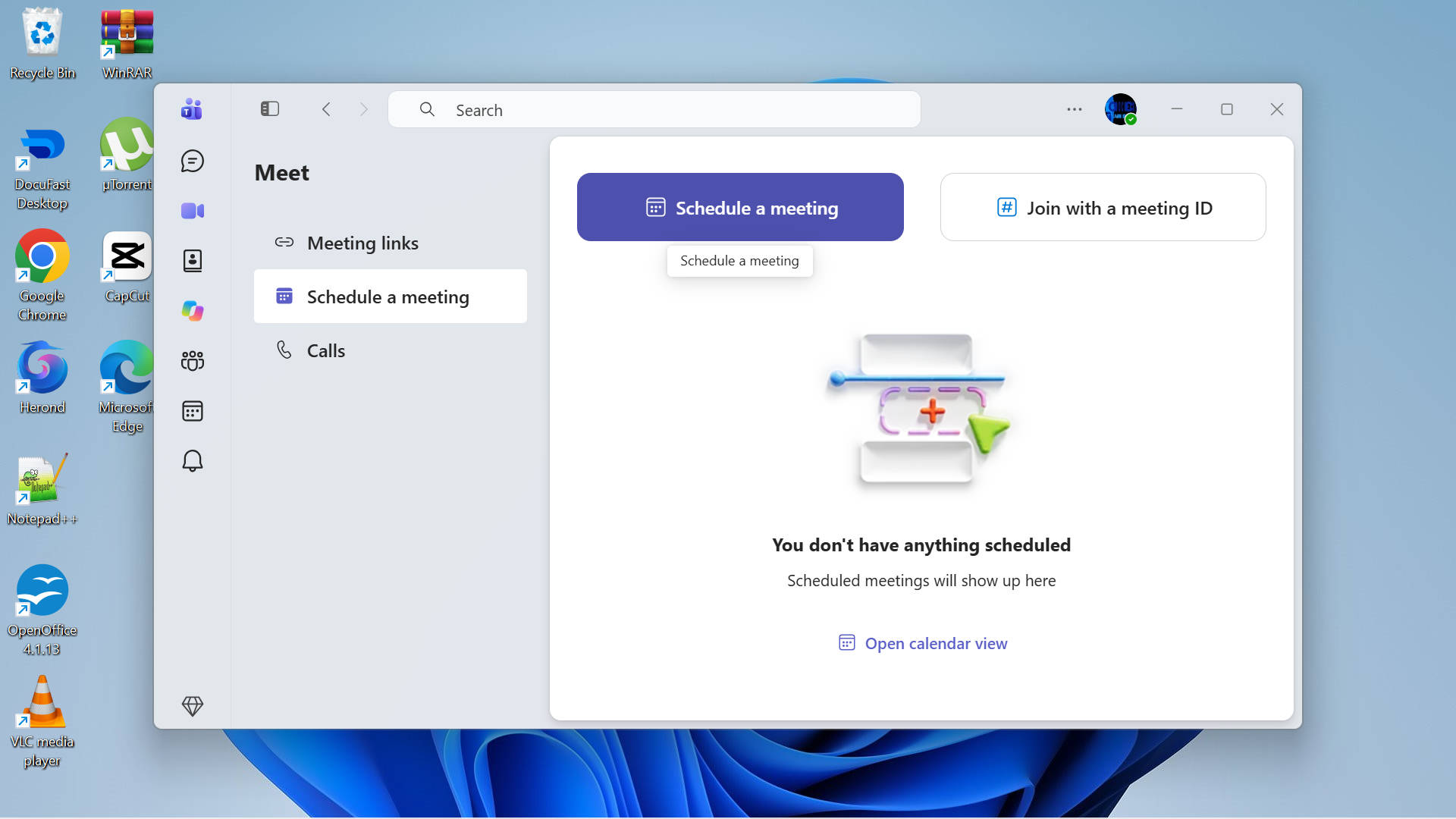The width and height of the screenshot is (1456, 819).
Task: Open the Calendar icon in Teams sidebar
Action: tap(193, 411)
